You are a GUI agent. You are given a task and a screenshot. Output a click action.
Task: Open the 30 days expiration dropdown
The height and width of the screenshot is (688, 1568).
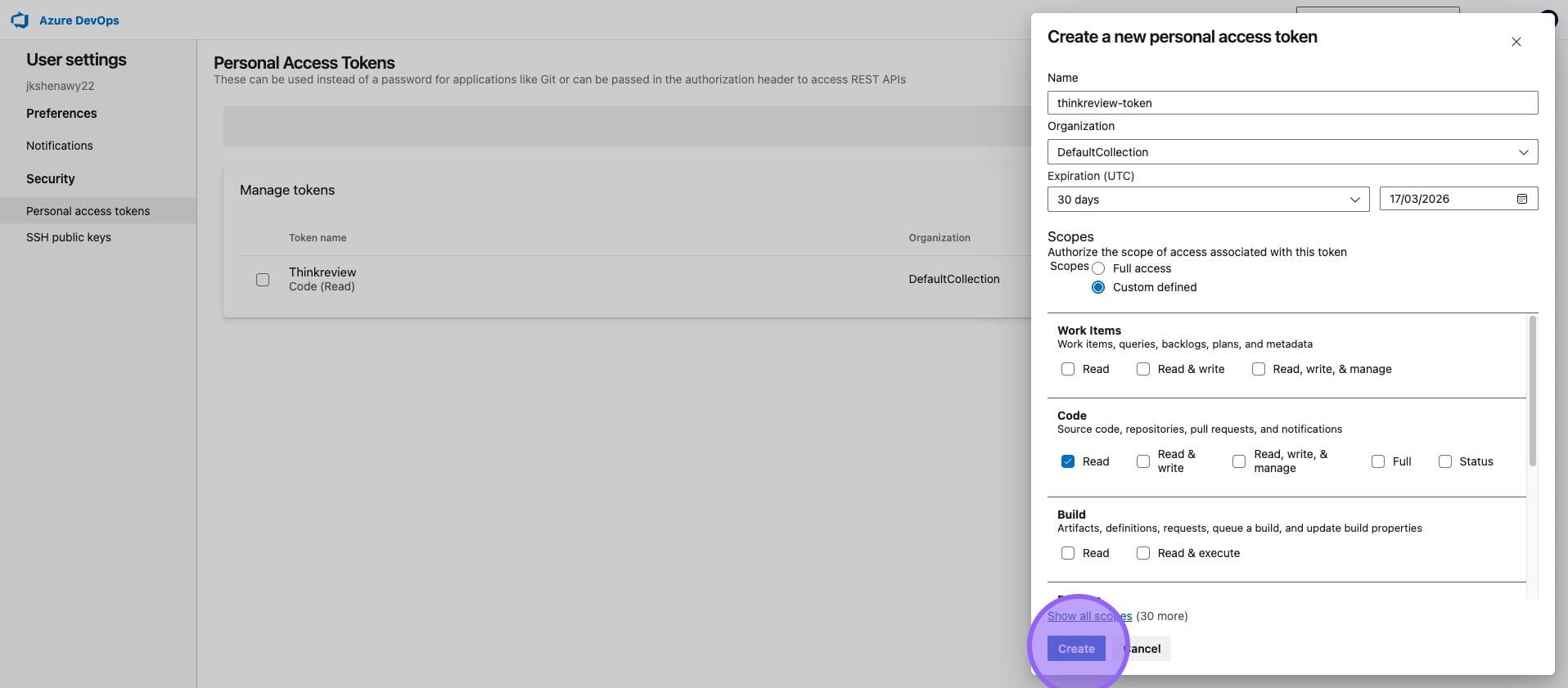click(x=1208, y=199)
